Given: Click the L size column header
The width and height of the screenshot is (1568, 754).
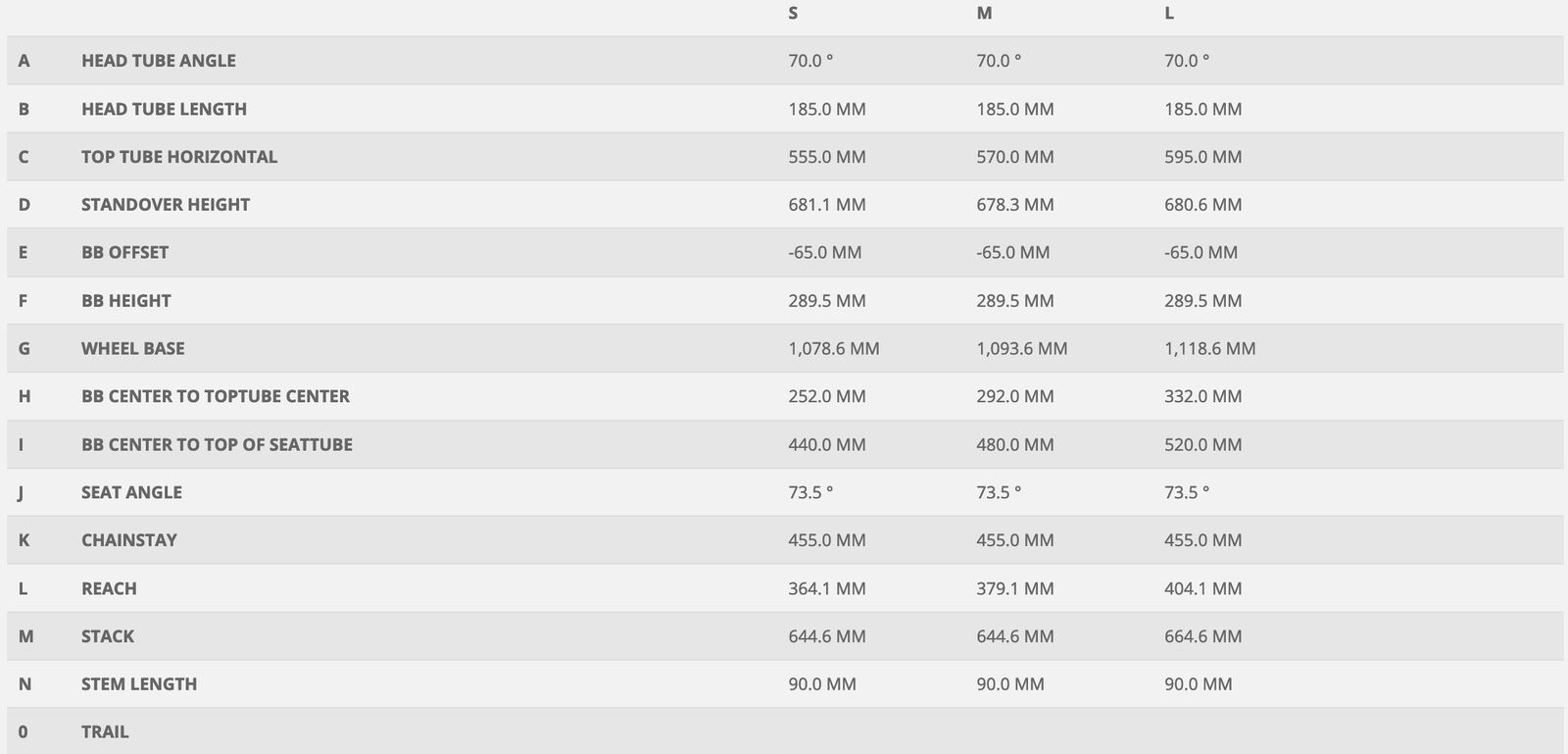Looking at the screenshot, I should coord(1169,14).
